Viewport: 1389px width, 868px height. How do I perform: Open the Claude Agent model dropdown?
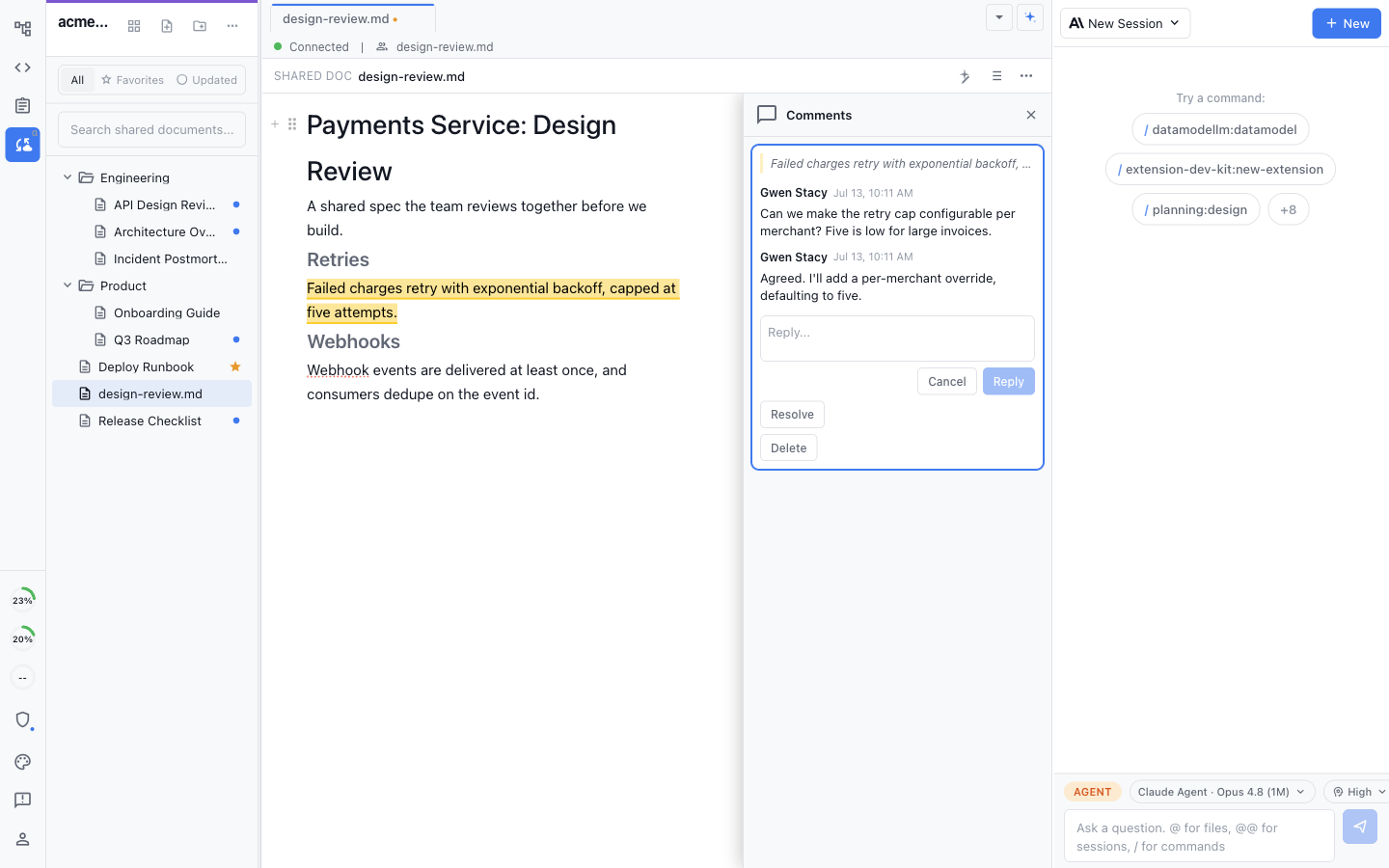pos(1222,792)
